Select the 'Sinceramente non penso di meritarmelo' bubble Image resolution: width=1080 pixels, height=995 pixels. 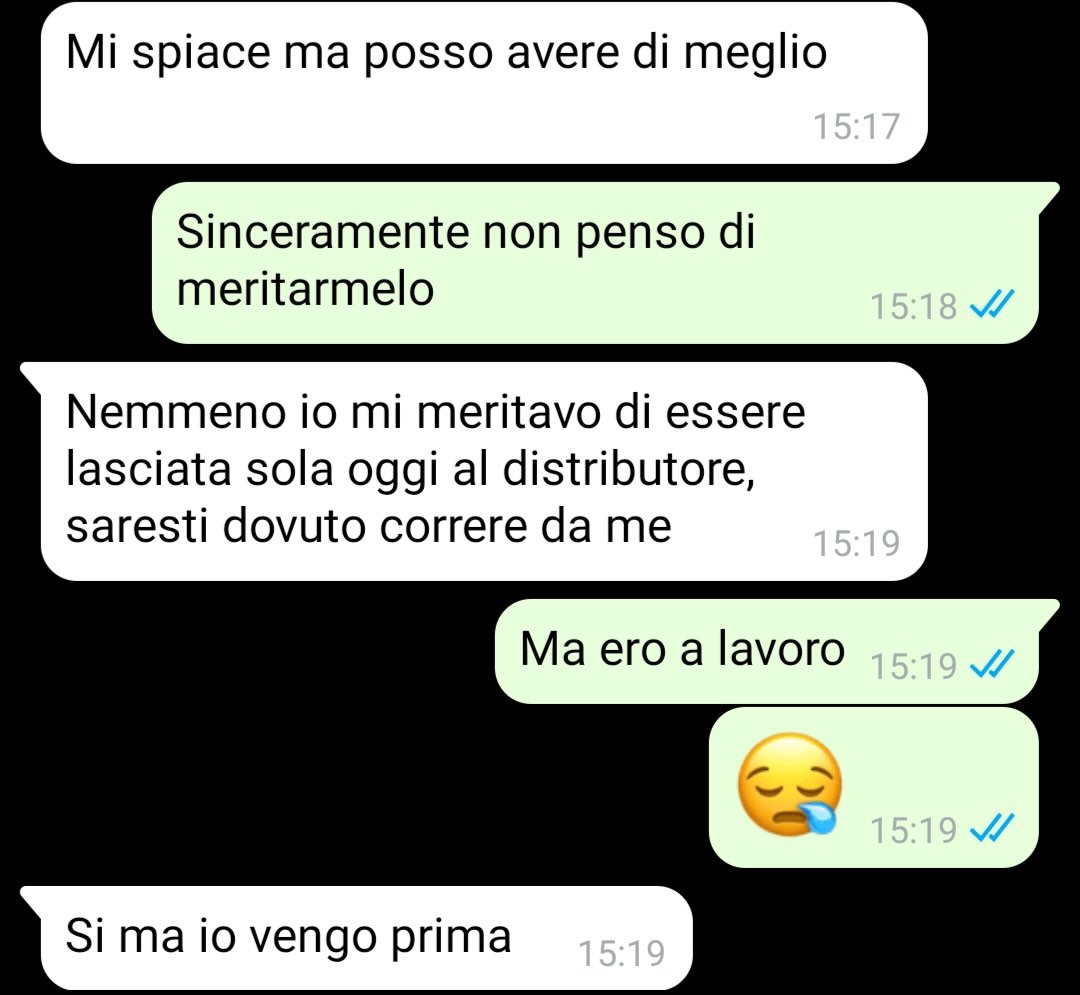pos(594,262)
